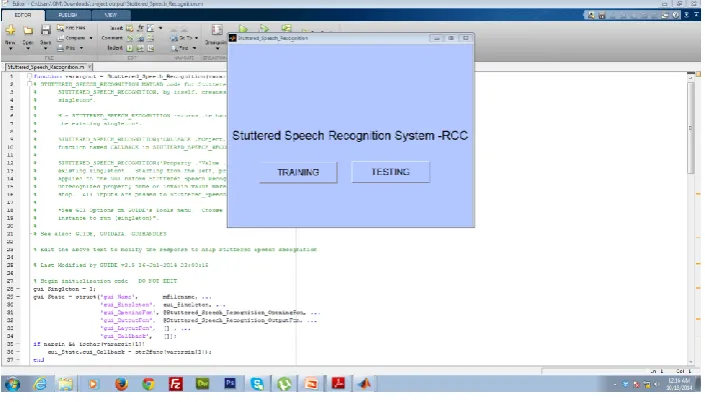The height and width of the screenshot is (402, 705).
Task: Open the Breakpoints dropdown arrow
Action: tap(217, 49)
